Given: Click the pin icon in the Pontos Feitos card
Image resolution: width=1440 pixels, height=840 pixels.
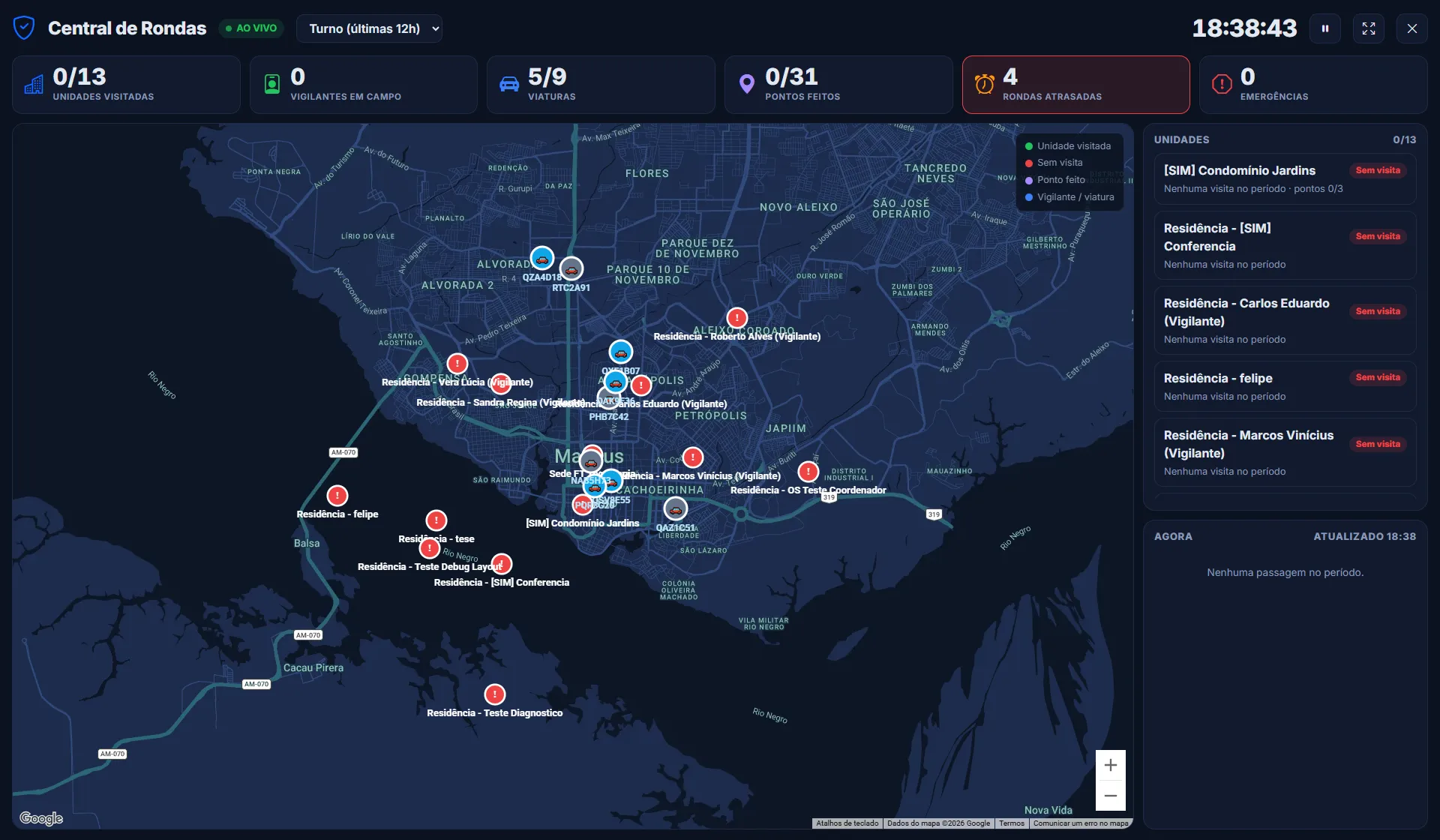Looking at the screenshot, I should [746, 84].
